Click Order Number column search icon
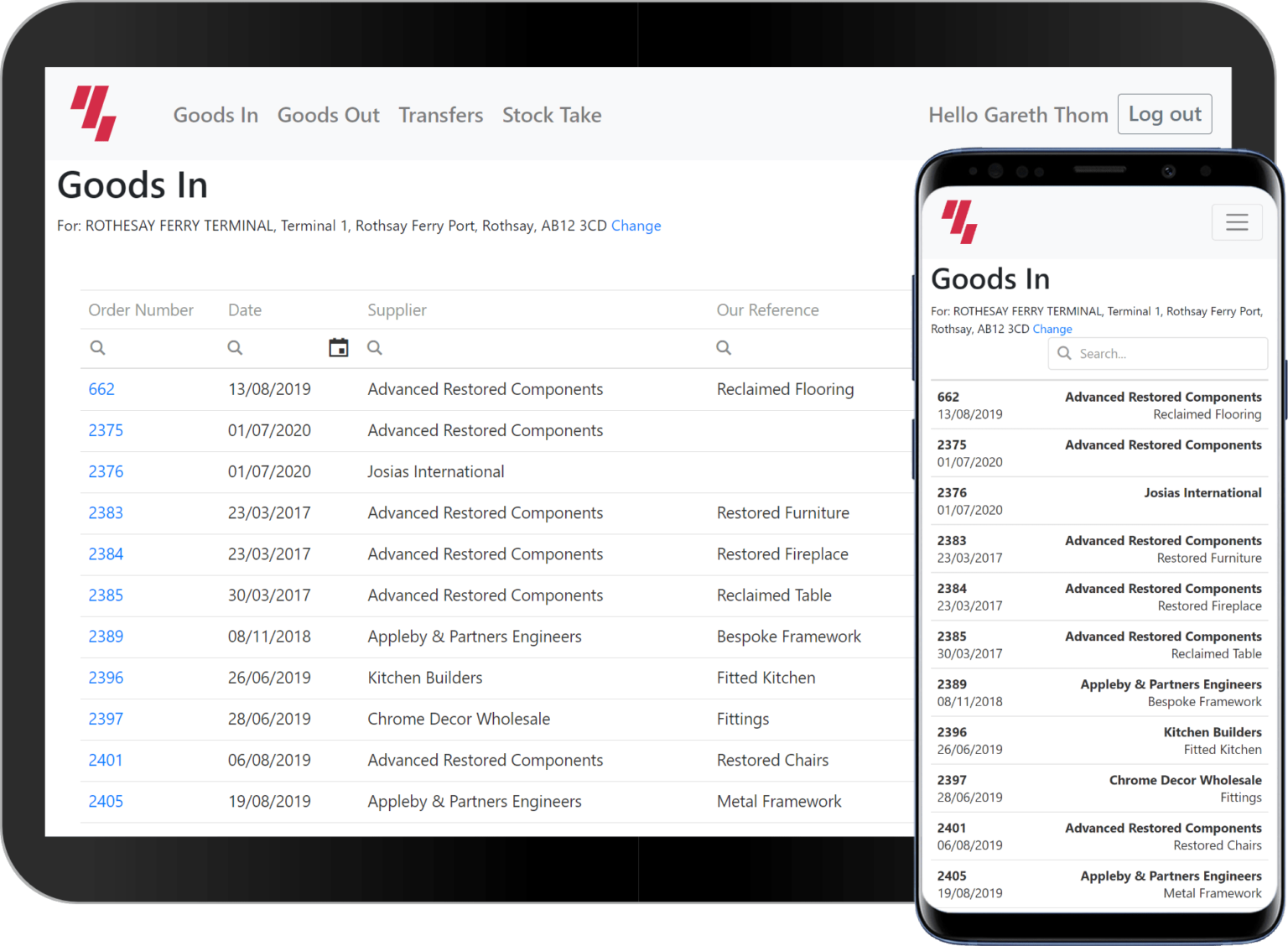1288x946 pixels. click(x=98, y=348)
